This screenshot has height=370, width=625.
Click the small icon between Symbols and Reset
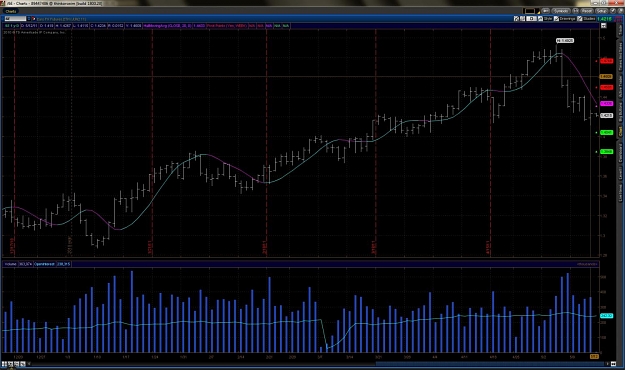tap(576, 11)
